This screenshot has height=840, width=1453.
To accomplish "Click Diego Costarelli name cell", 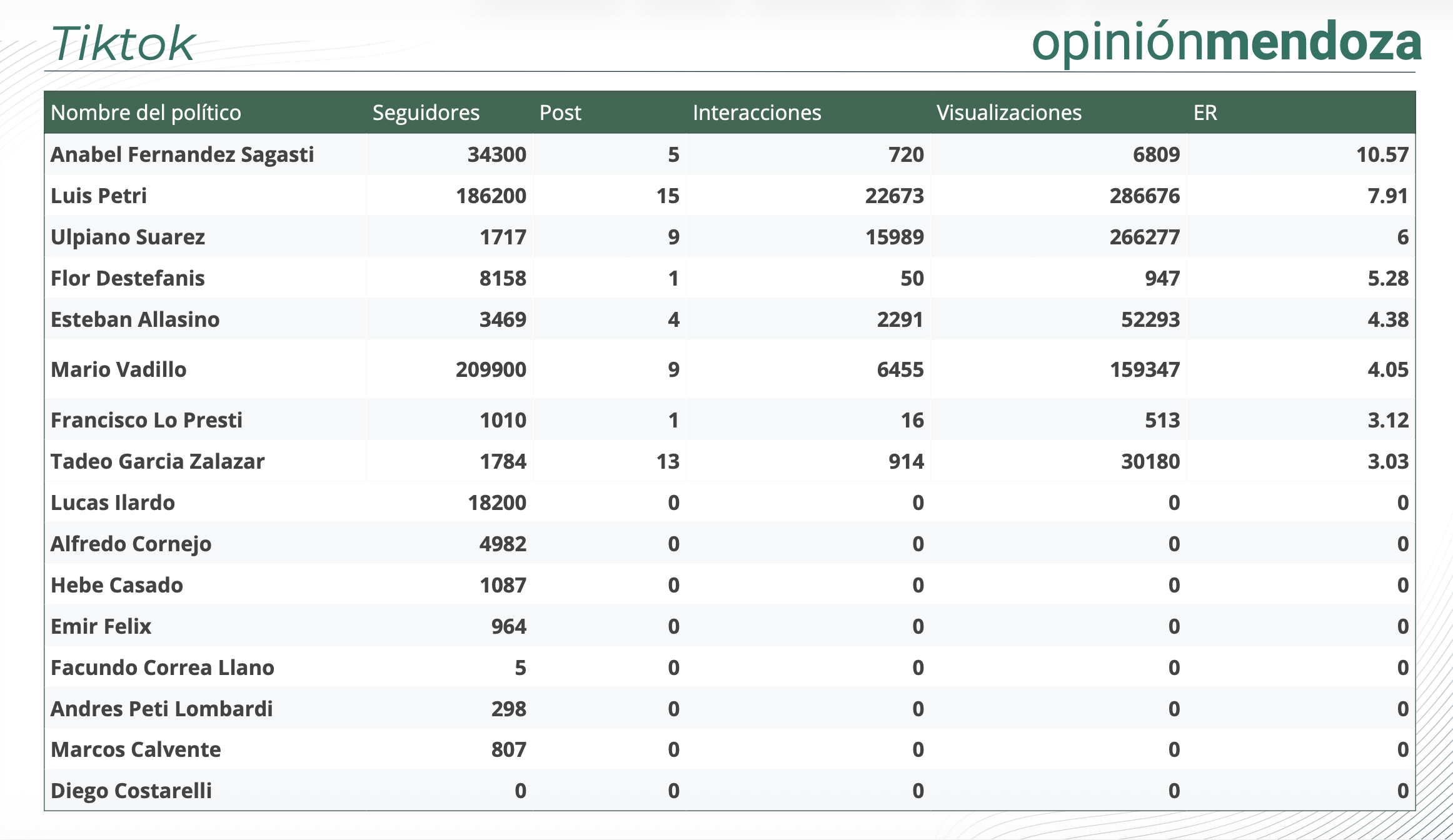I will [131, 791].
